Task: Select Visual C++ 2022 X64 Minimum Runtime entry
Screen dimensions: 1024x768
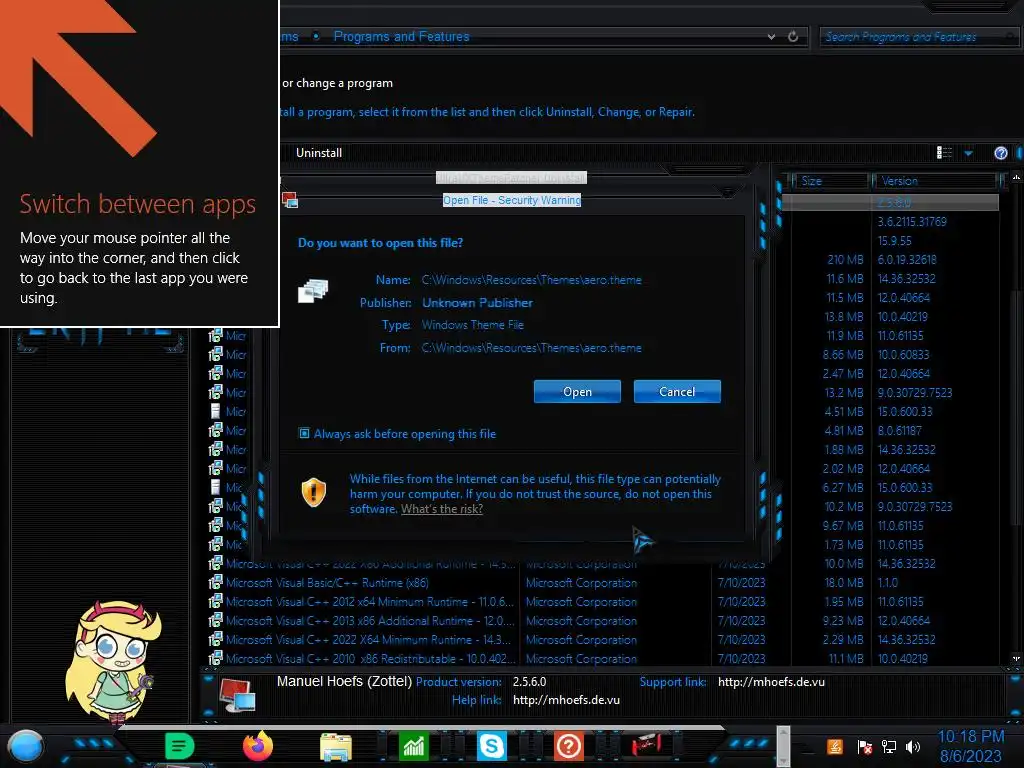Action: pyautogui.click(x=604, y=639)
